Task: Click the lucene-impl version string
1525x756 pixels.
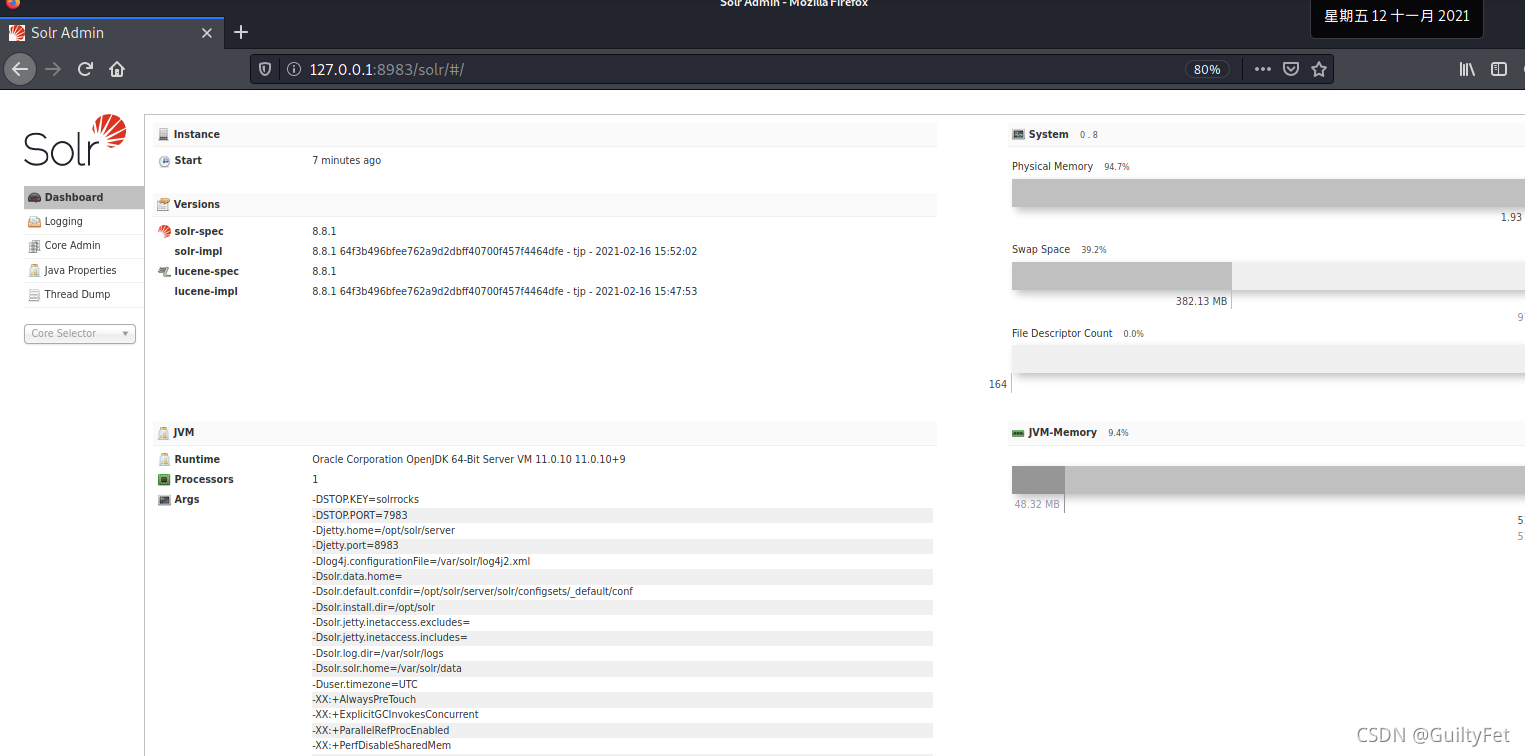Action: tap(504, 291)
